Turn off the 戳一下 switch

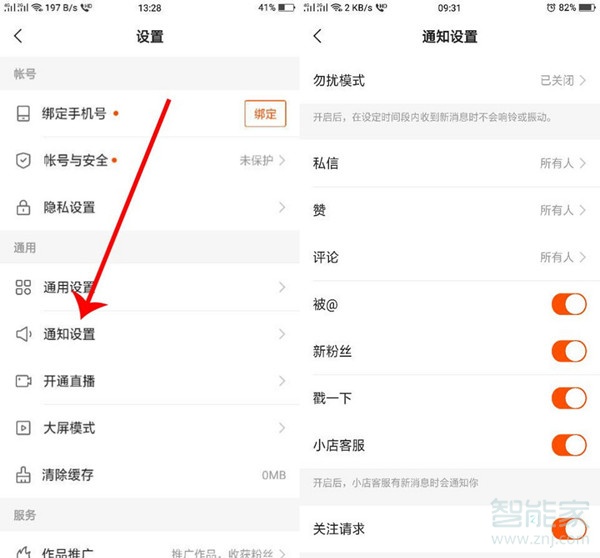(x=568, y=398)
